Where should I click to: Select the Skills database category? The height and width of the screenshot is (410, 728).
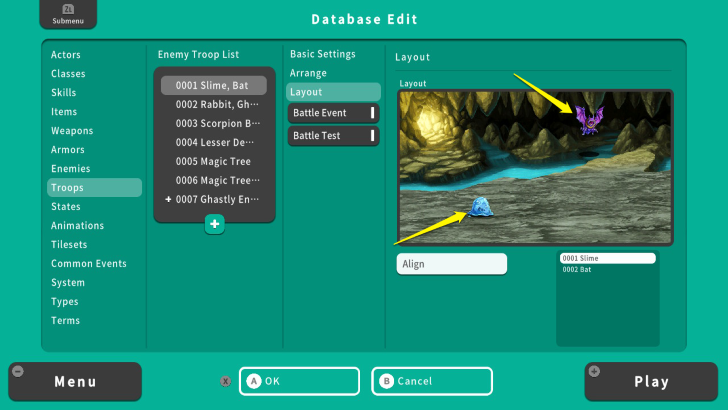coord(65,93)
